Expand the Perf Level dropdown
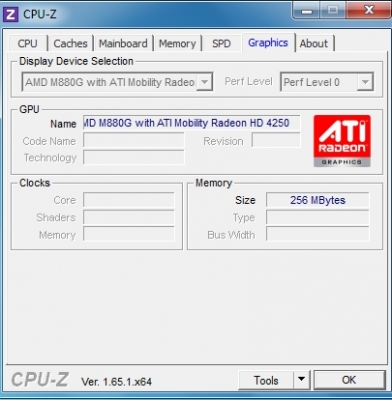 (327, 82)
